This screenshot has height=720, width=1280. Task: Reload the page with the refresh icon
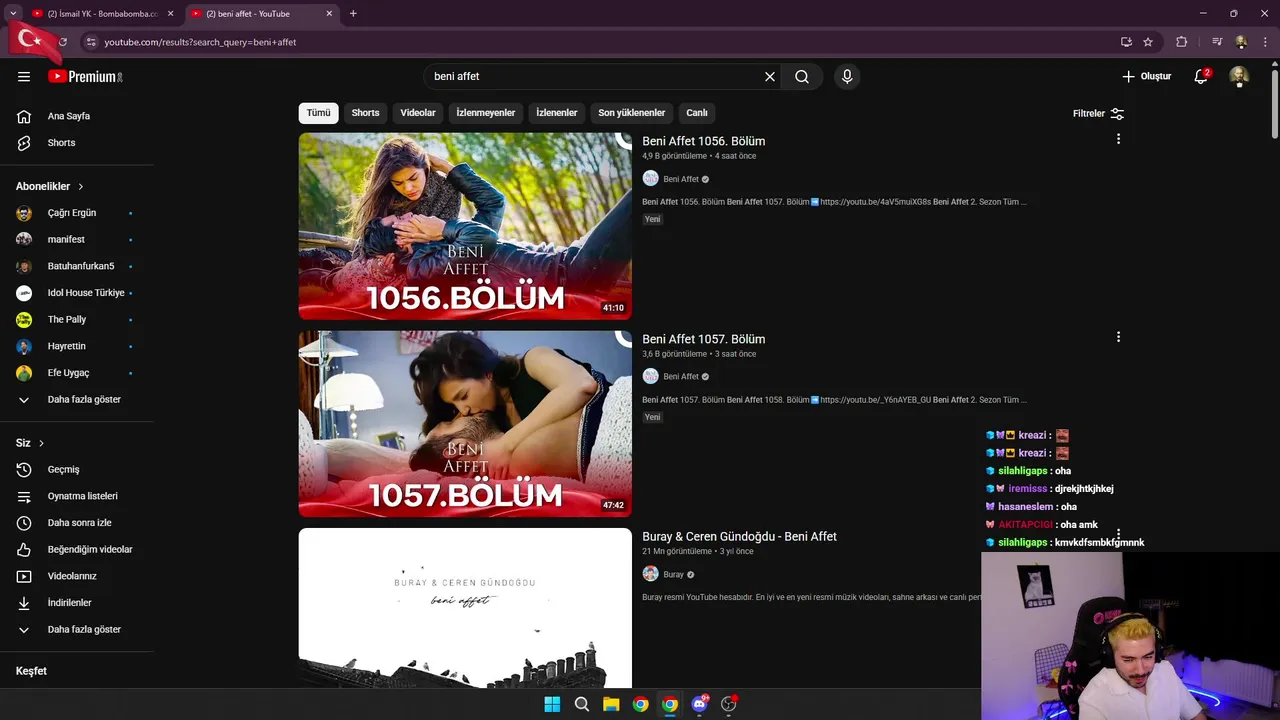coord(62,42)
